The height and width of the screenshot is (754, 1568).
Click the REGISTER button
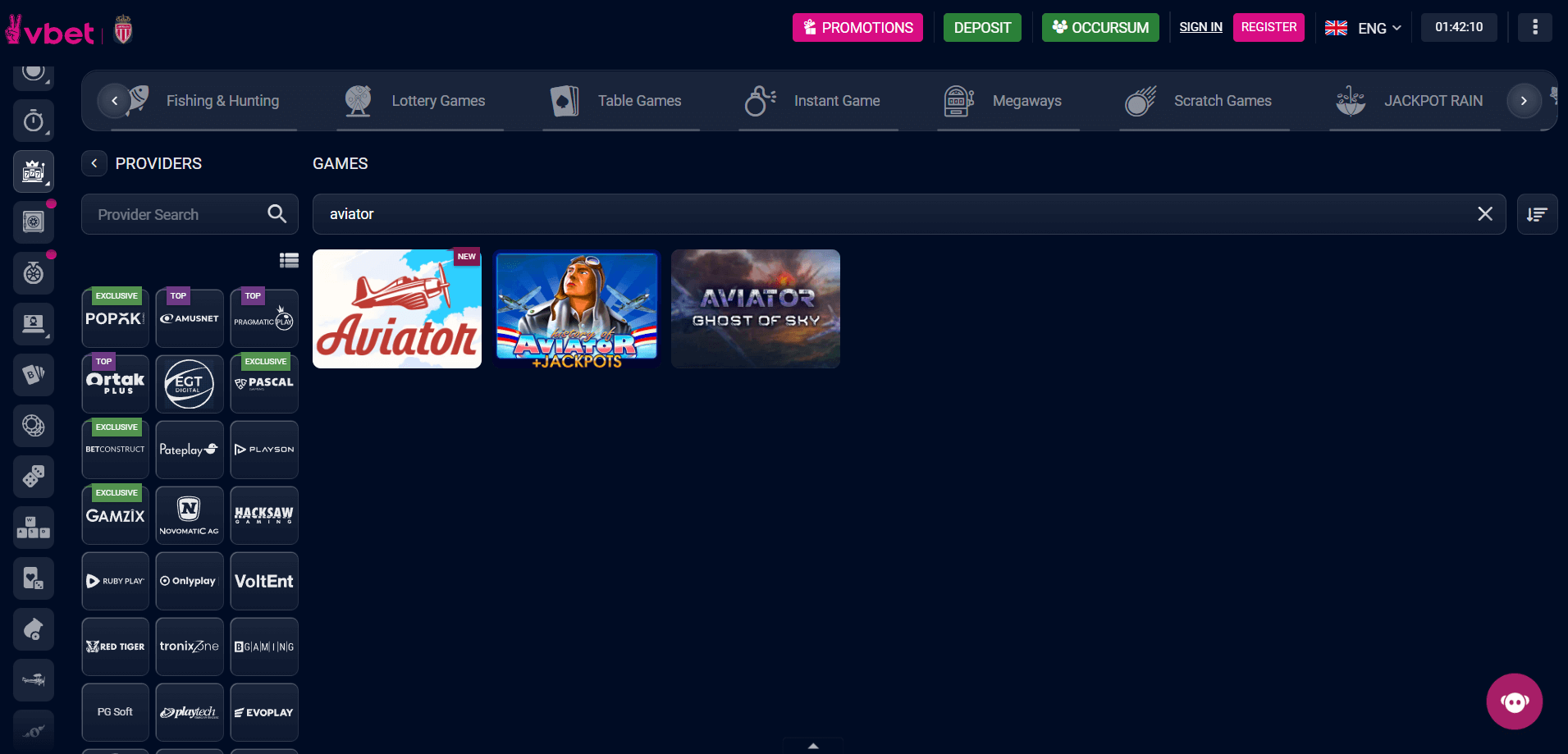pos(1269,27)
